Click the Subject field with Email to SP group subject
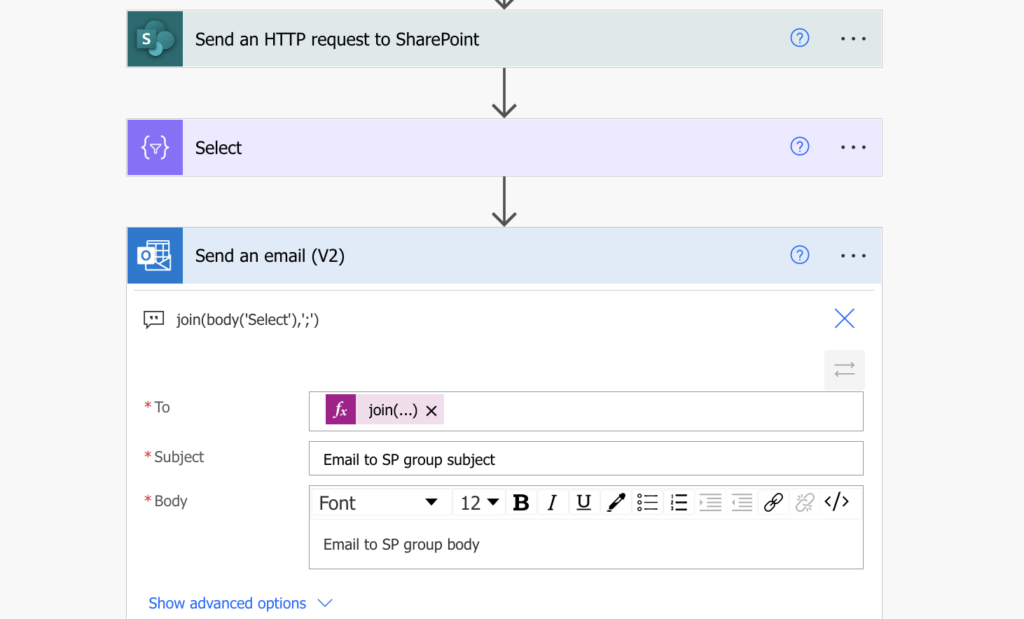 coord(586,459)
